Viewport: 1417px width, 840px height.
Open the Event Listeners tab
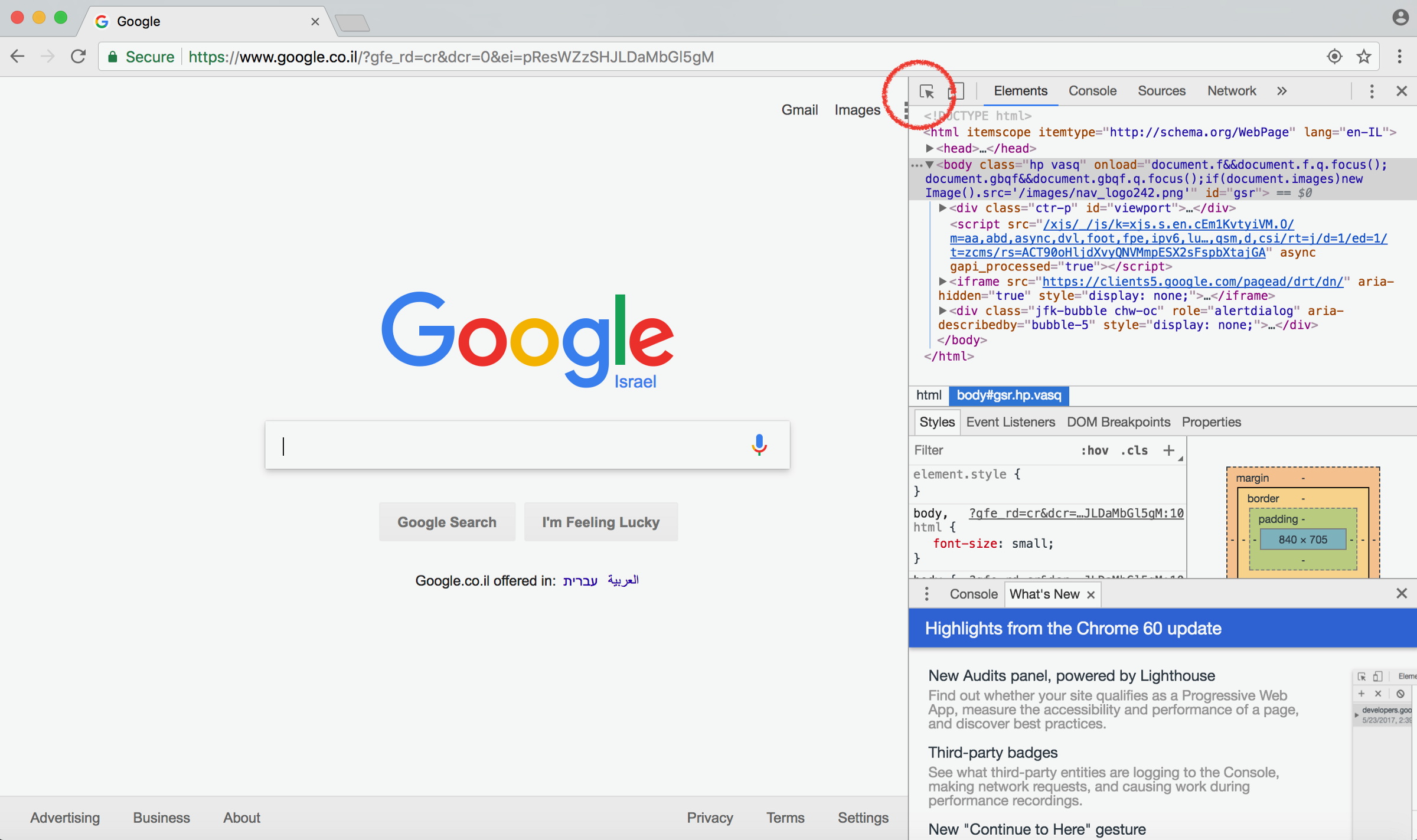pyautogui.click(x=1010, y=422)
